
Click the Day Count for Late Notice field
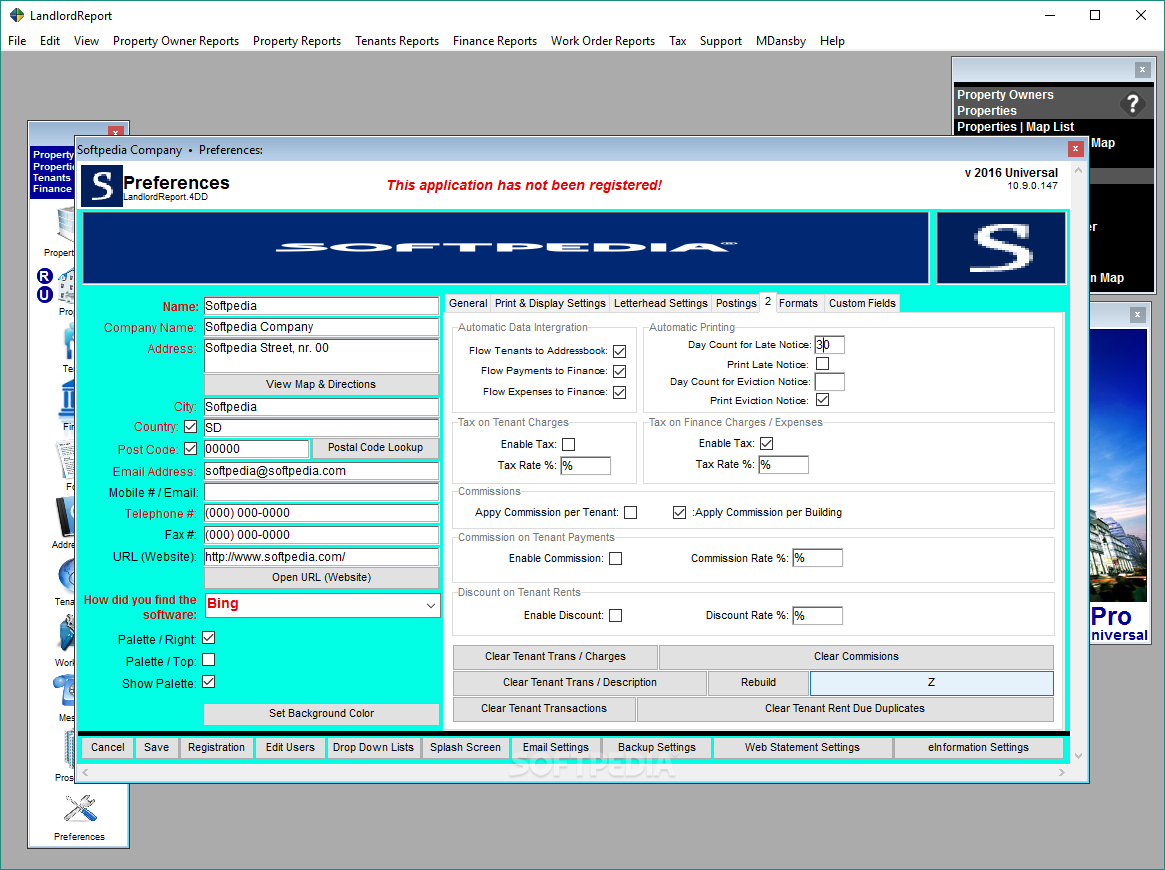(829, 345)
